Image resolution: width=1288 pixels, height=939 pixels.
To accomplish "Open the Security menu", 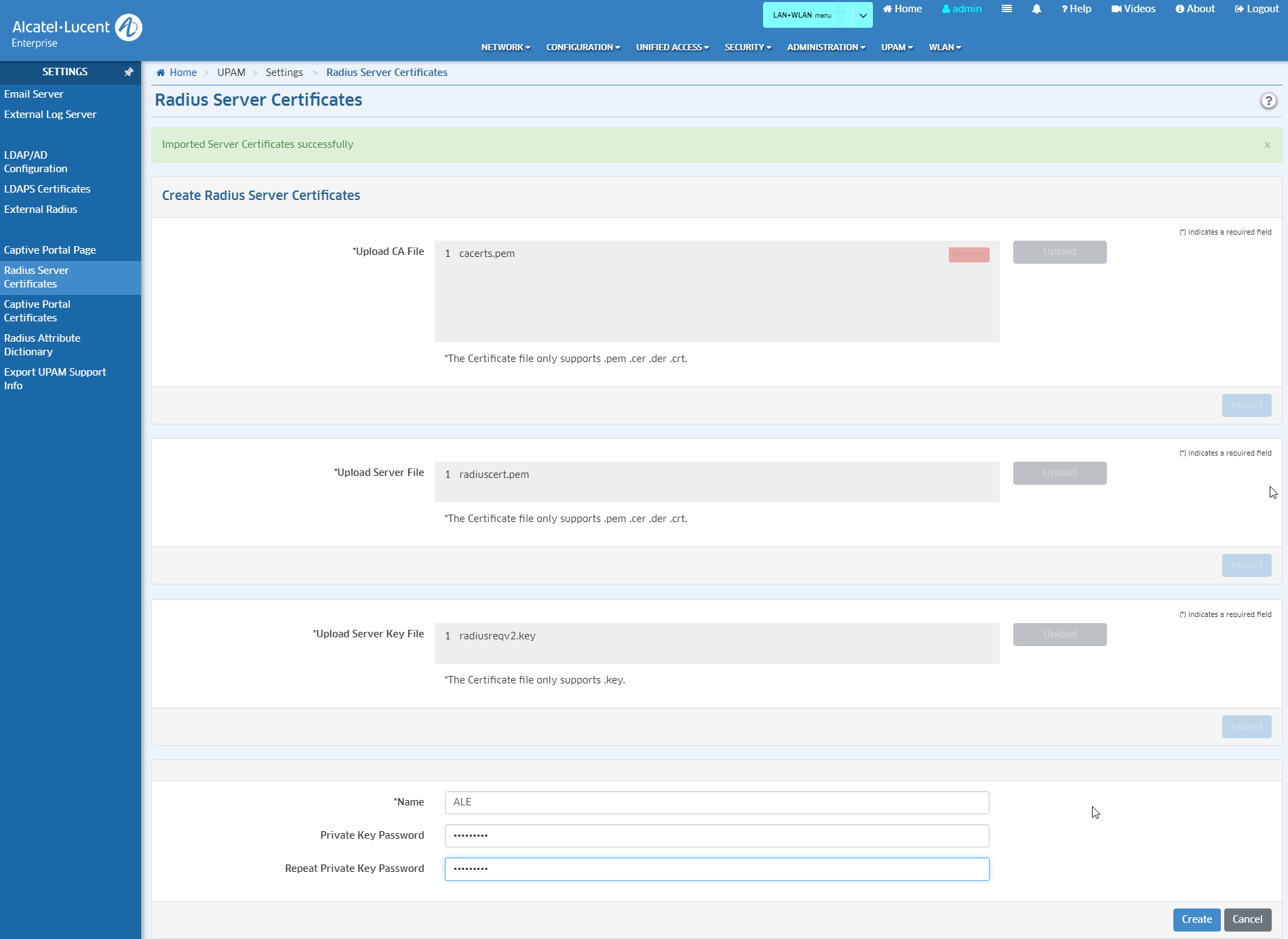I will (747, 47).
